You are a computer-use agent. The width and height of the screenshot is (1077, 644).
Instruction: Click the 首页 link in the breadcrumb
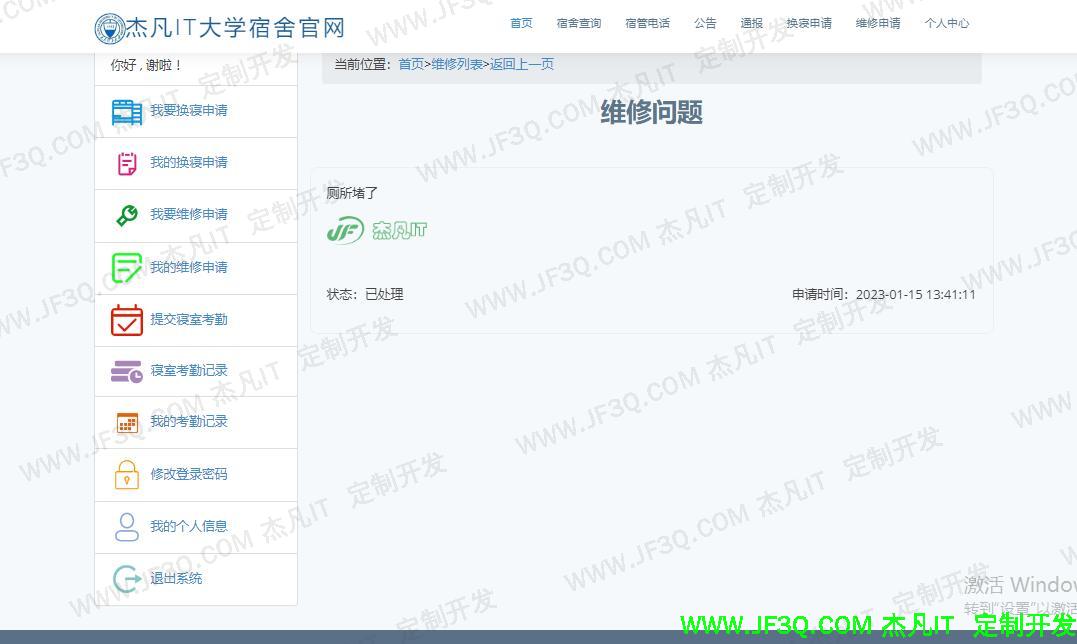tap(410, 63)
